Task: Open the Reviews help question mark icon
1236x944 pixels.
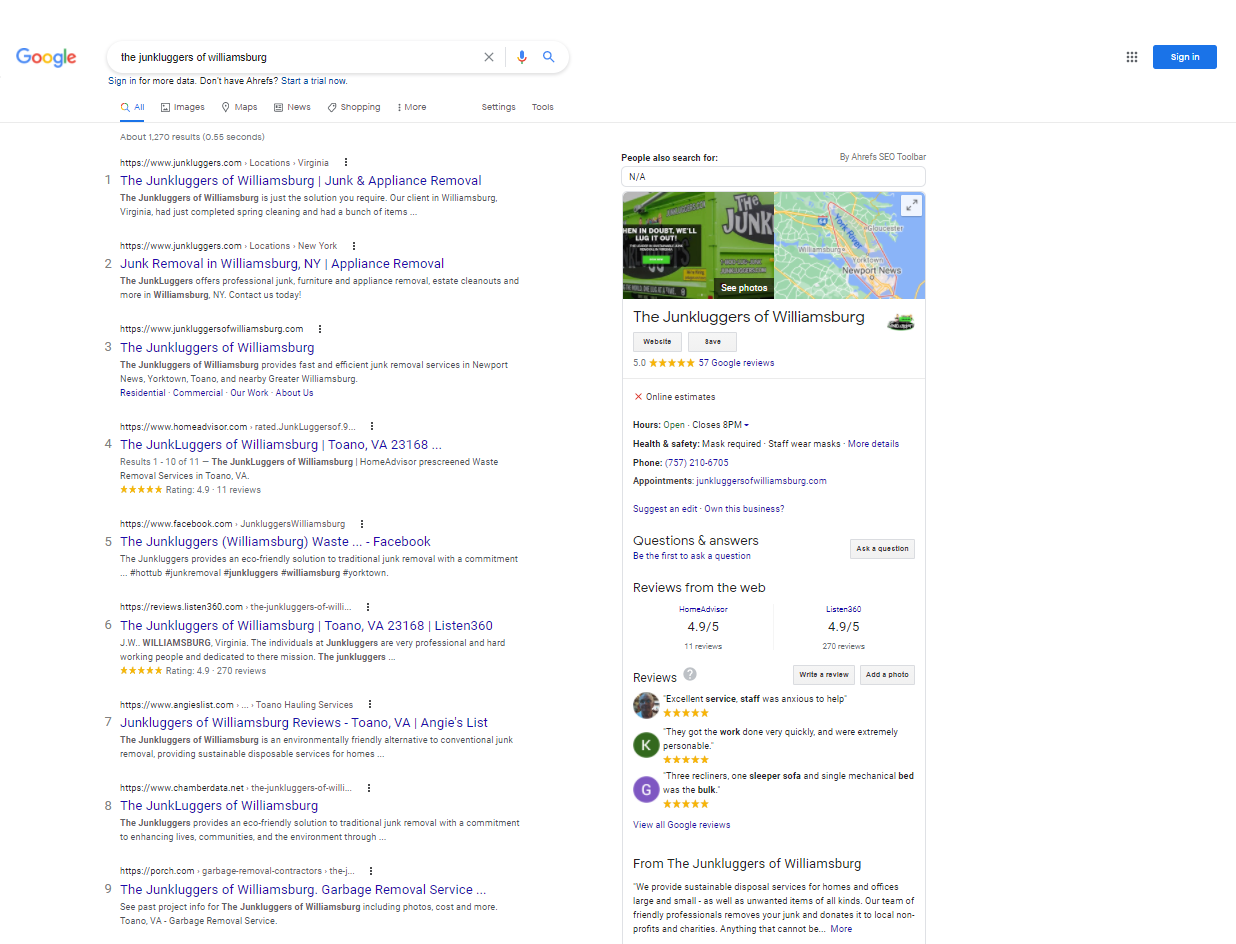Action: (690, 674)
